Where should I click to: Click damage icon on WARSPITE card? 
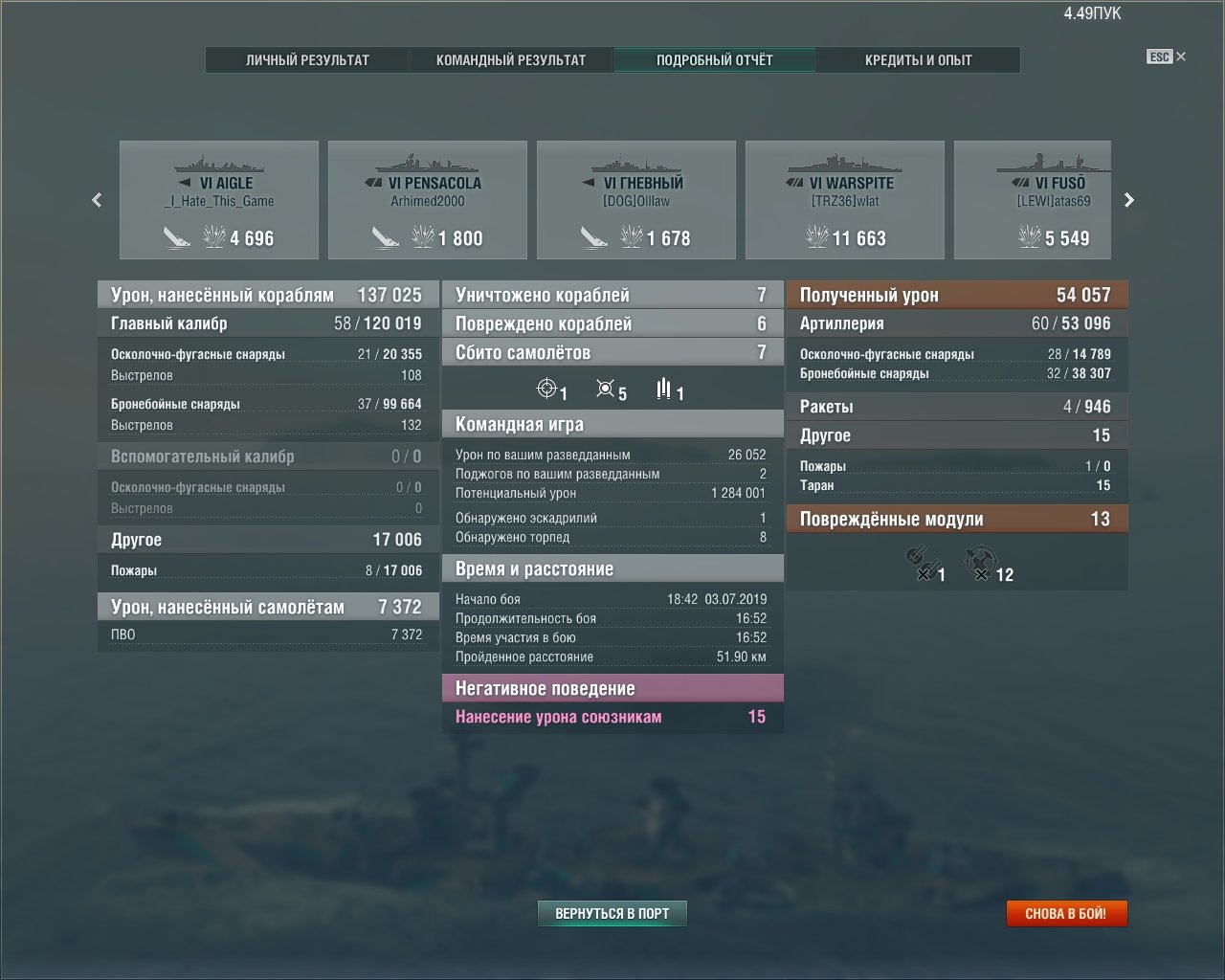816,236
